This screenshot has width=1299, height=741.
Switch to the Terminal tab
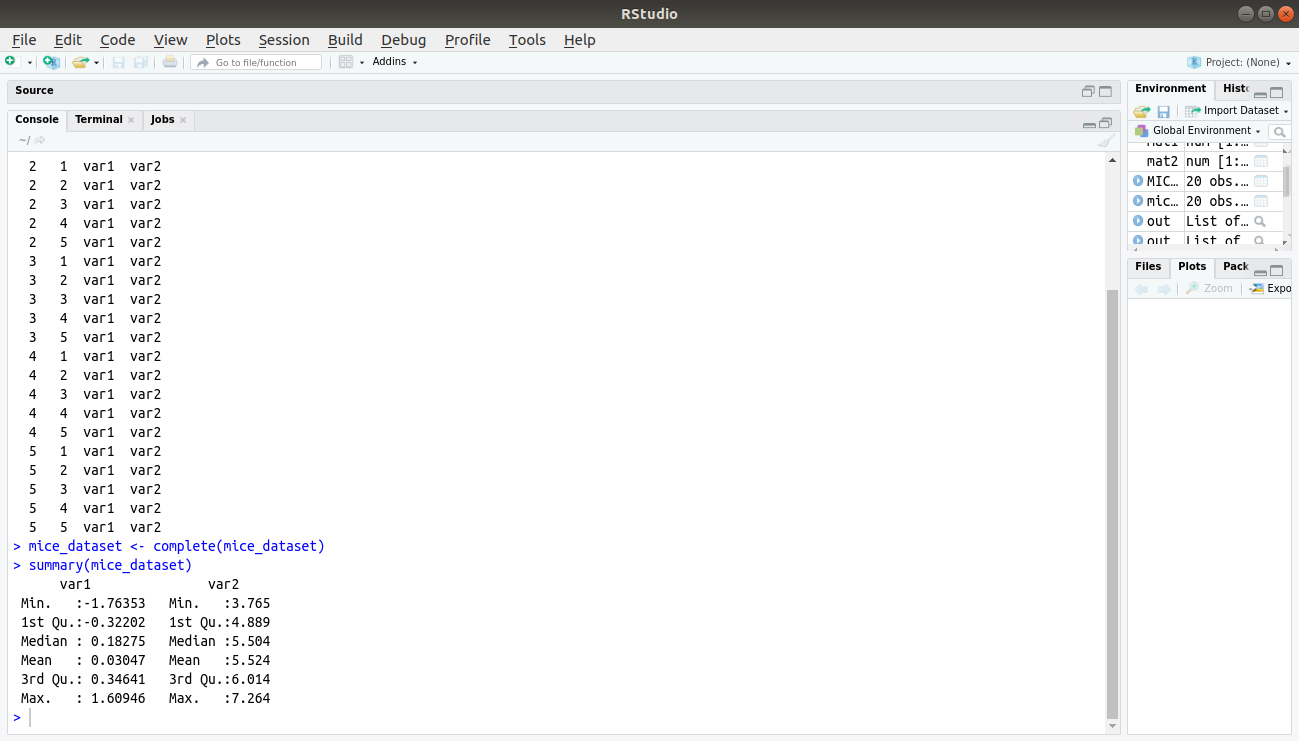tap(99, 120)
